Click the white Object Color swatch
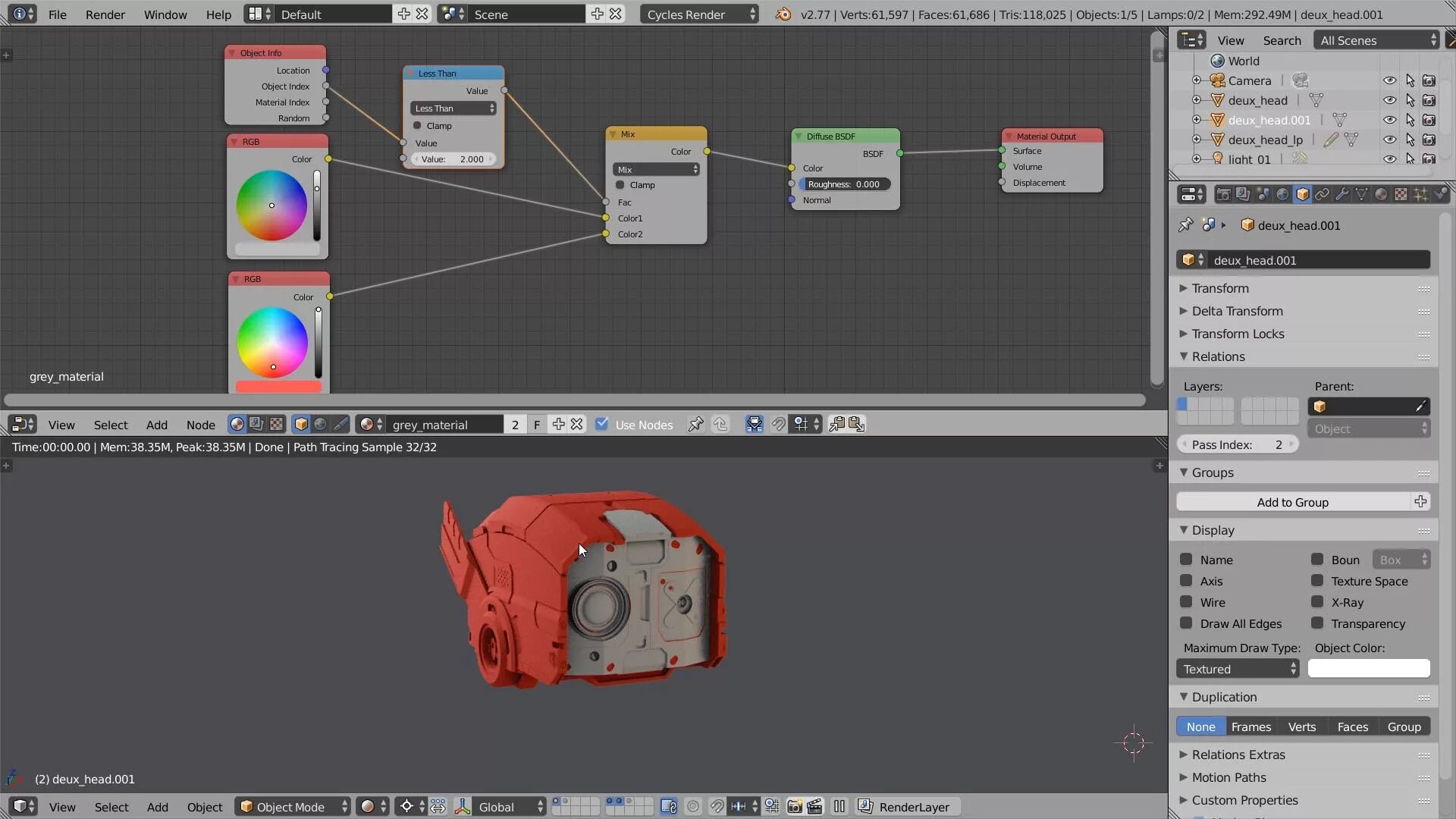This screenshot has width=1456, height=819. coord(1368,669)
